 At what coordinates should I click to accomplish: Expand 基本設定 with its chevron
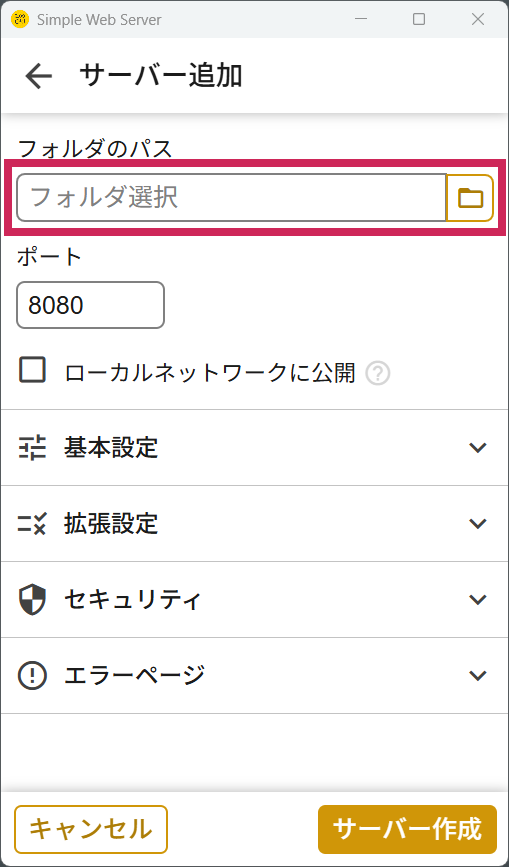click(x=477, y=447)
